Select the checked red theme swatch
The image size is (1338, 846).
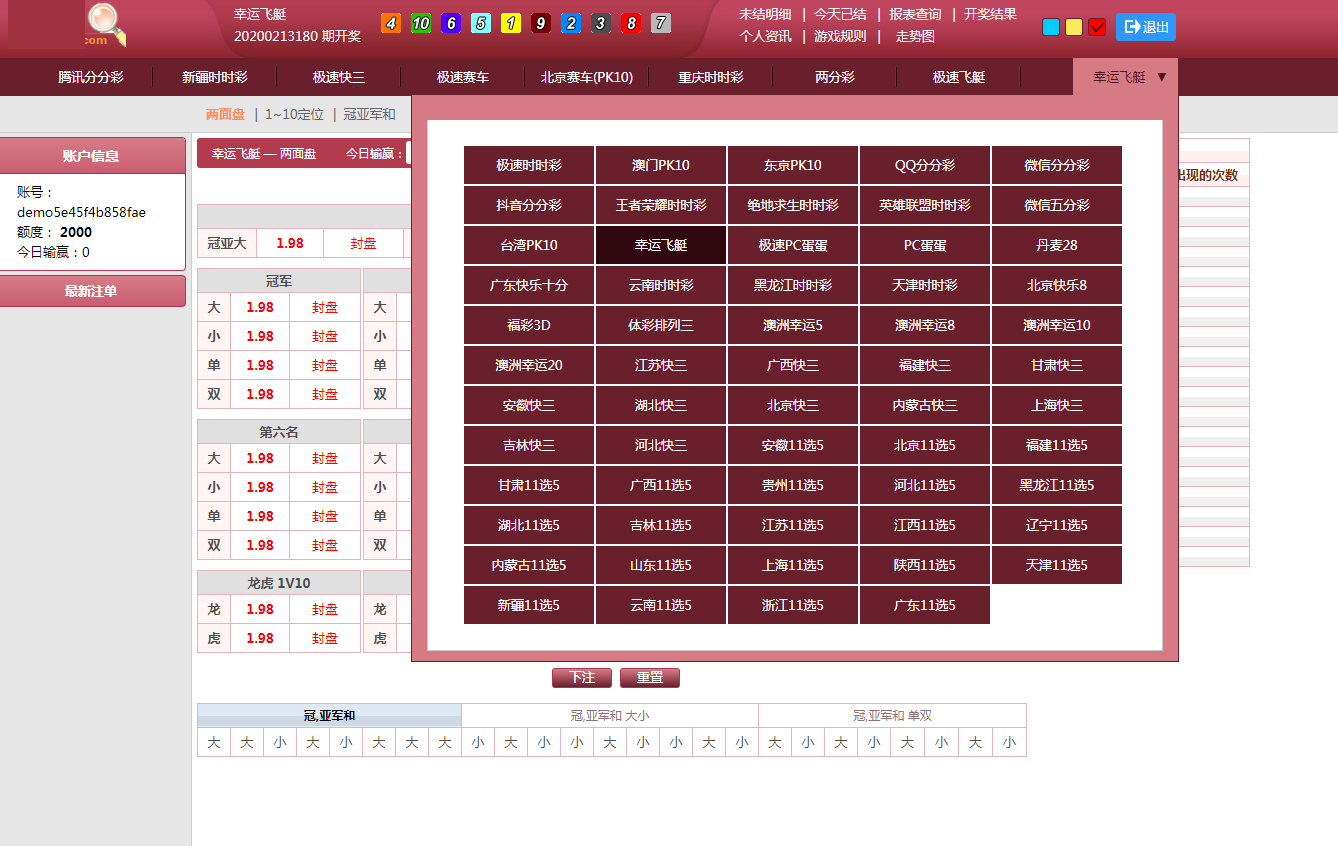1097,27
